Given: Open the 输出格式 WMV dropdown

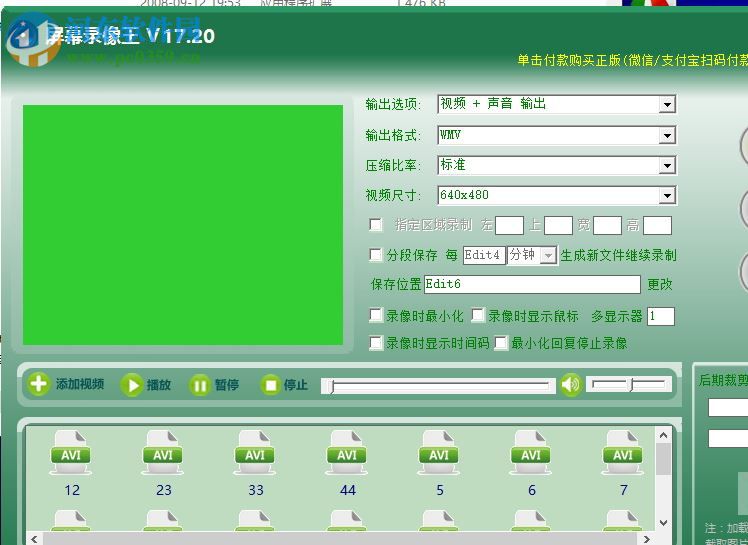Looking at the screenshot, I should click(667, 136).
